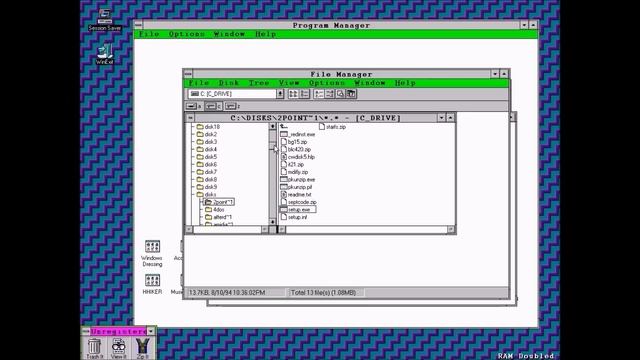Screen dimensions: 640x360
Task: Select file bg15.zip
Action: 294,142
